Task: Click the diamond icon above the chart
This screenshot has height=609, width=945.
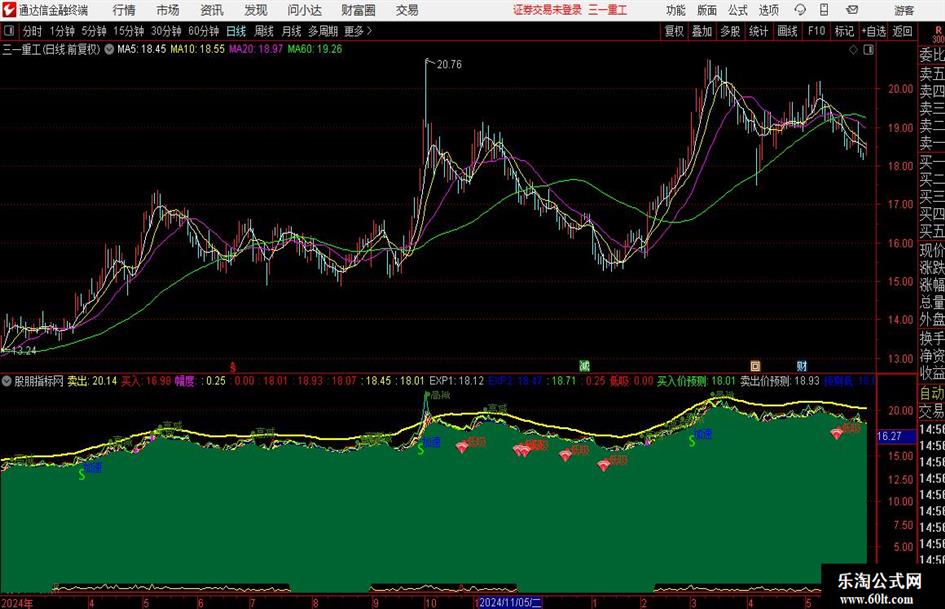Action: [853, 50]
